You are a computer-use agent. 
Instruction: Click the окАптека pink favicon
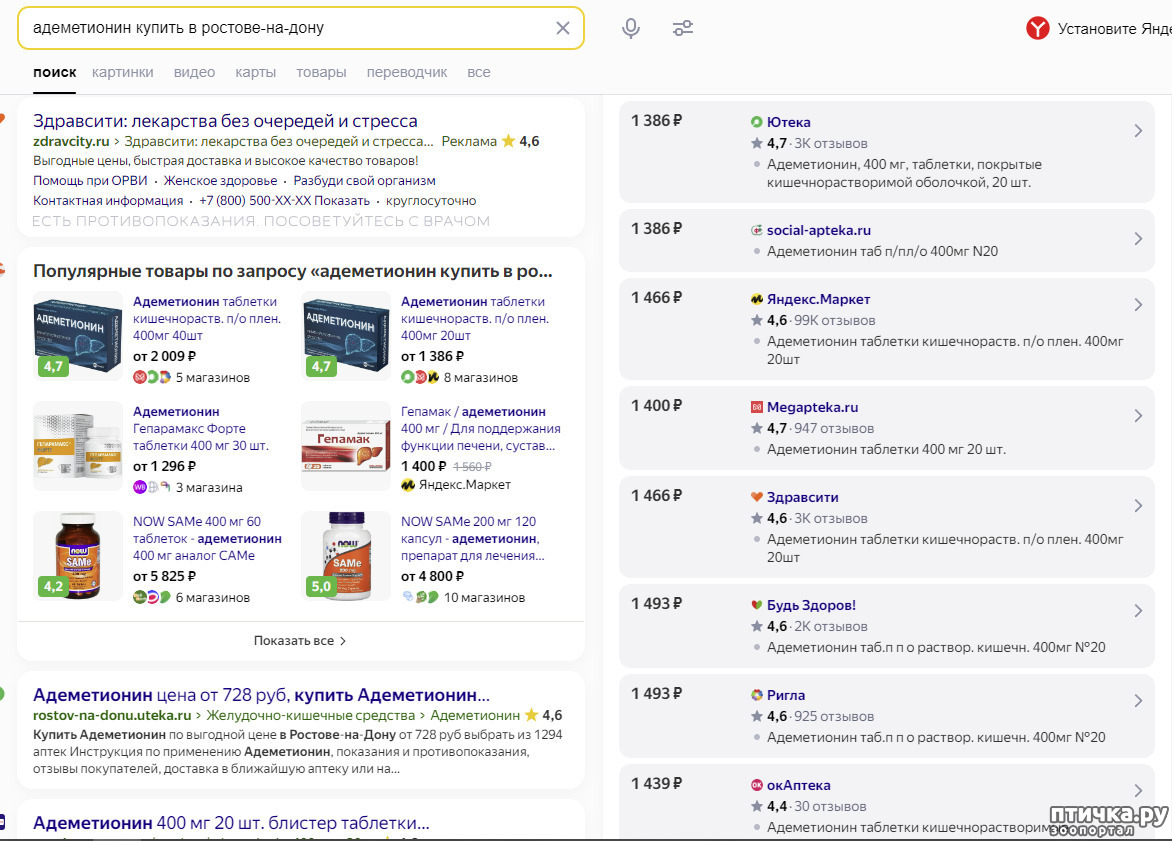click(x=756, y=785)
